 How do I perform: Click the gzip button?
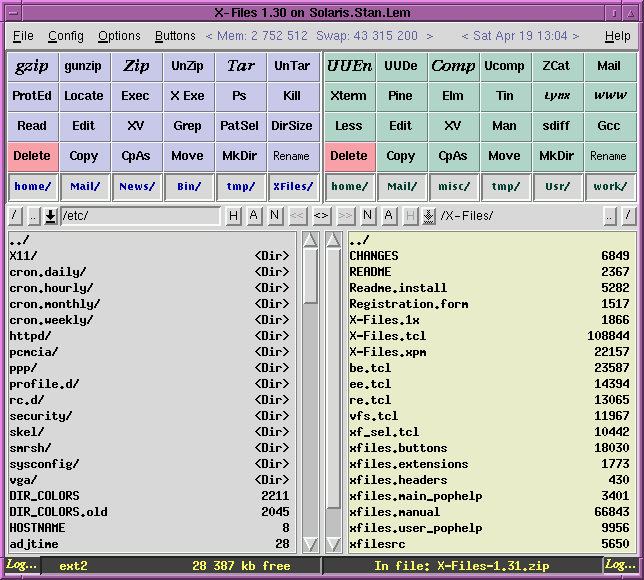pyautogui.click(x=32, y=66)
